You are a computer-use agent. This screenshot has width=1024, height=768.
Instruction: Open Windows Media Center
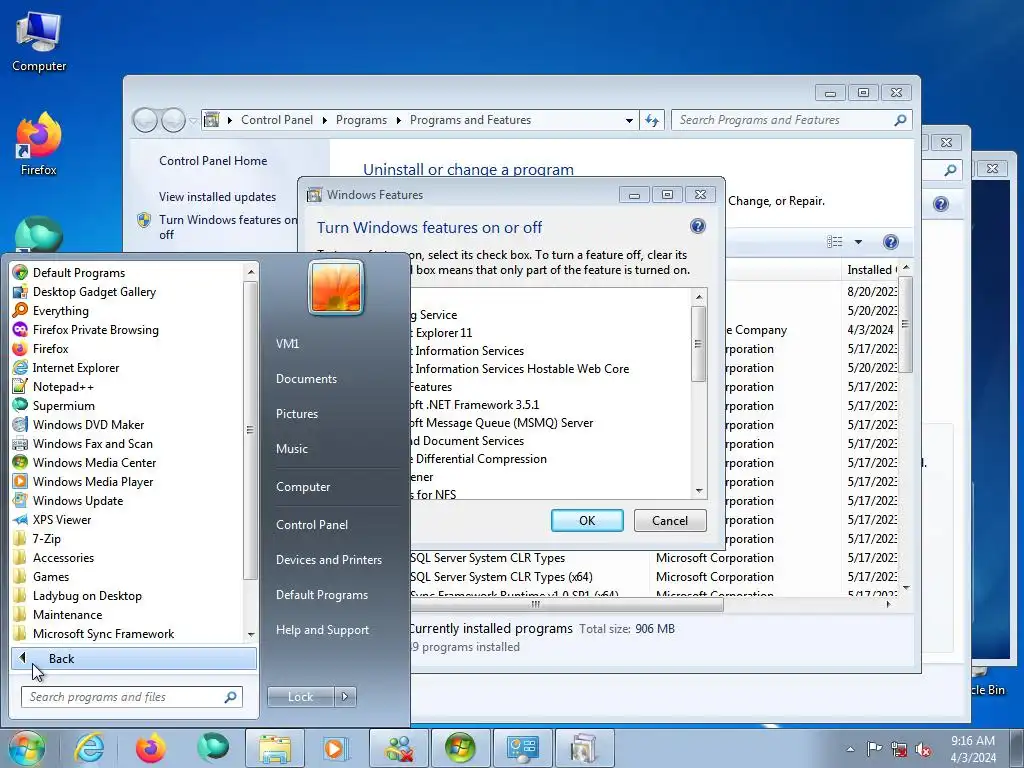[84, 462]
